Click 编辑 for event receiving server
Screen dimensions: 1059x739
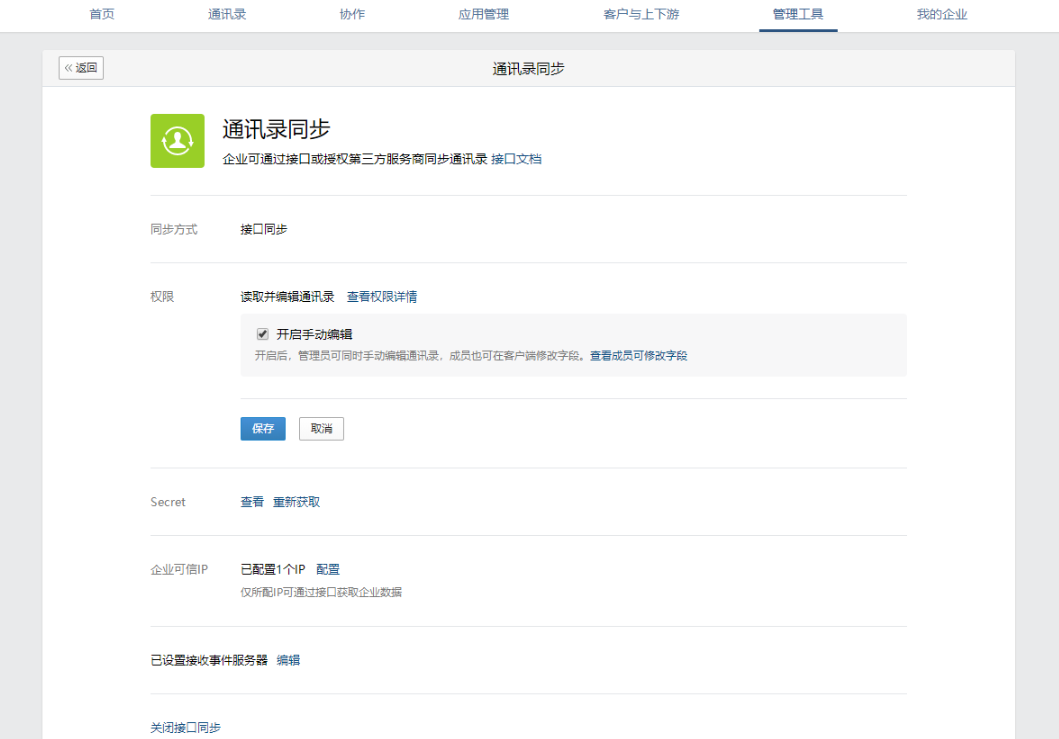click(x=288, y=660)
